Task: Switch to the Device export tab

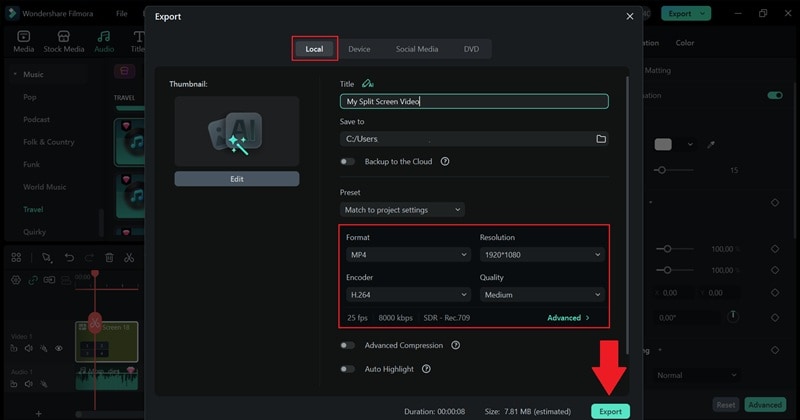Action: click(359, 49)
